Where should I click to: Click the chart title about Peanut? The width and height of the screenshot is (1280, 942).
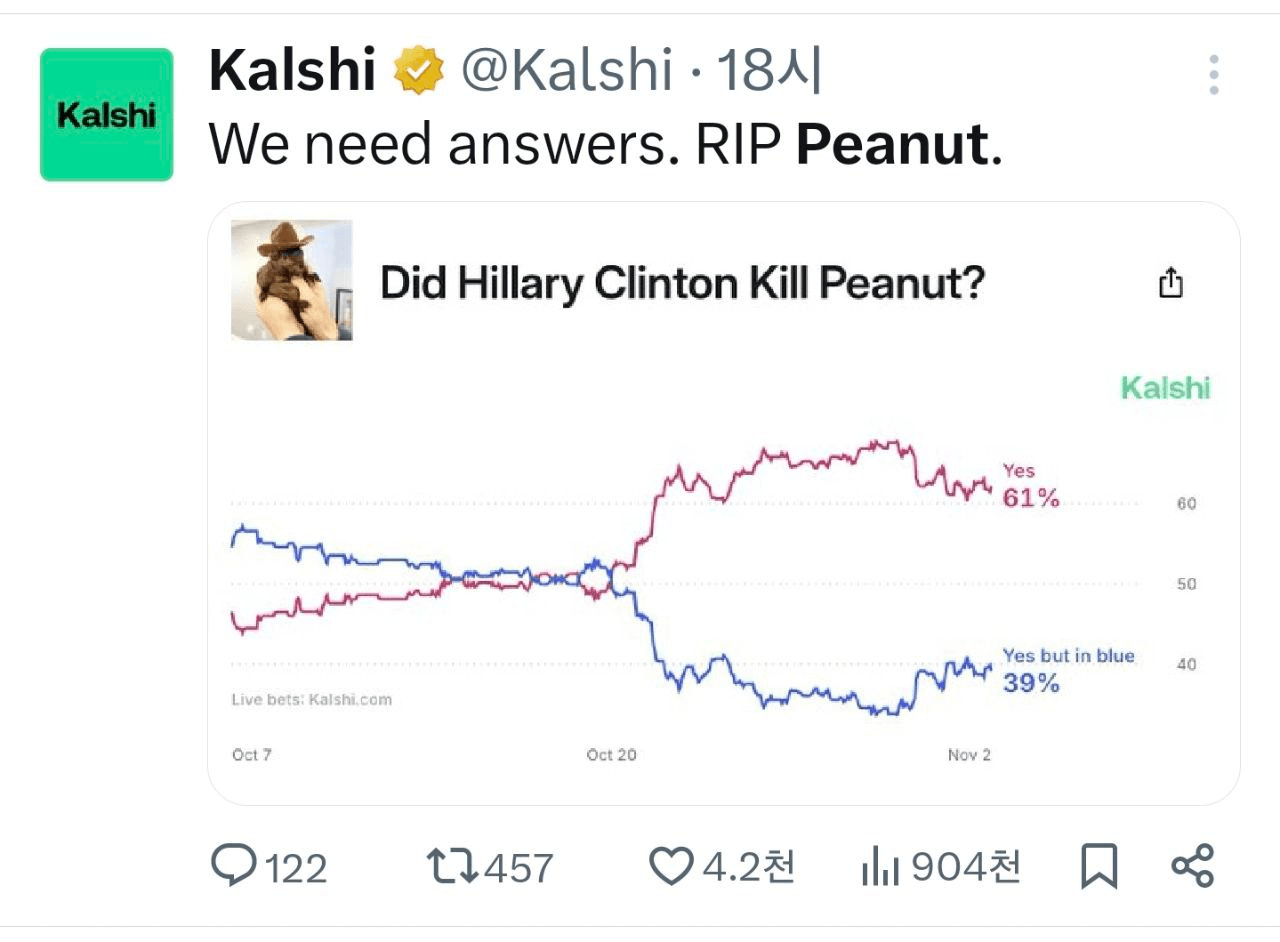point(683,284)
